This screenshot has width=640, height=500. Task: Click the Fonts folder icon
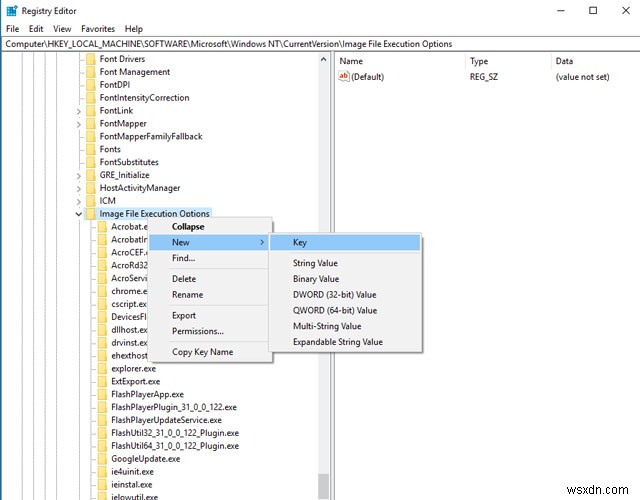coord(91,149)
